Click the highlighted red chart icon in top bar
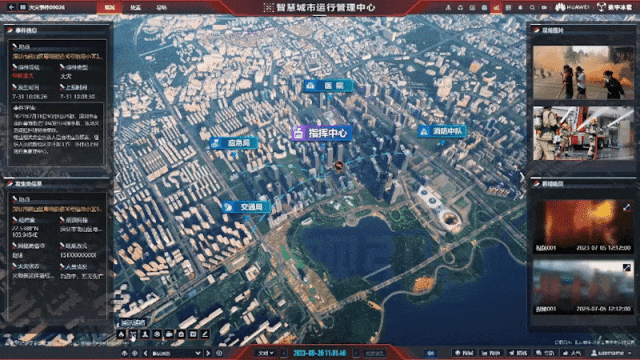 (x=496, y=7)
